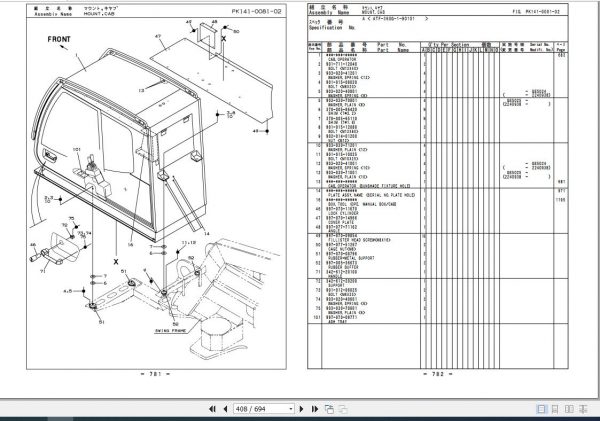Click the LOCK CYLINDER part name

[x=343, y=213]
